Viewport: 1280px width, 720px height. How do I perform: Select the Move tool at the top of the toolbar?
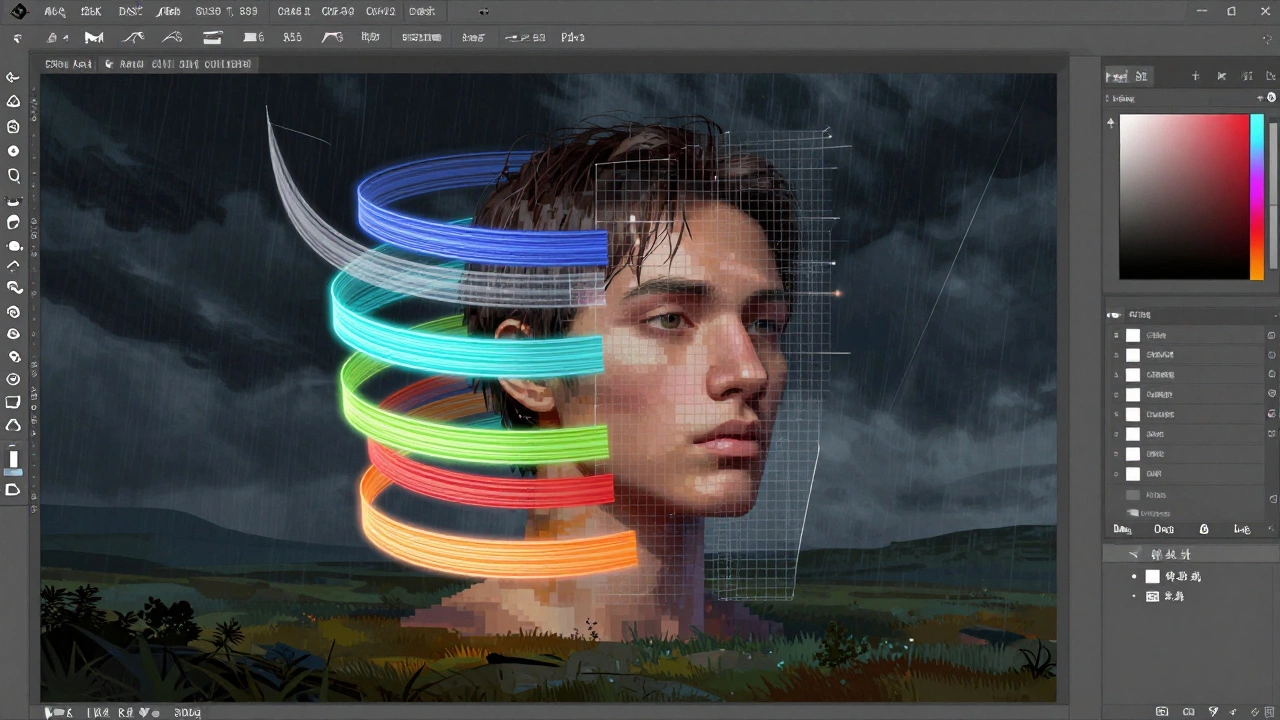click(x=13, y=77)
